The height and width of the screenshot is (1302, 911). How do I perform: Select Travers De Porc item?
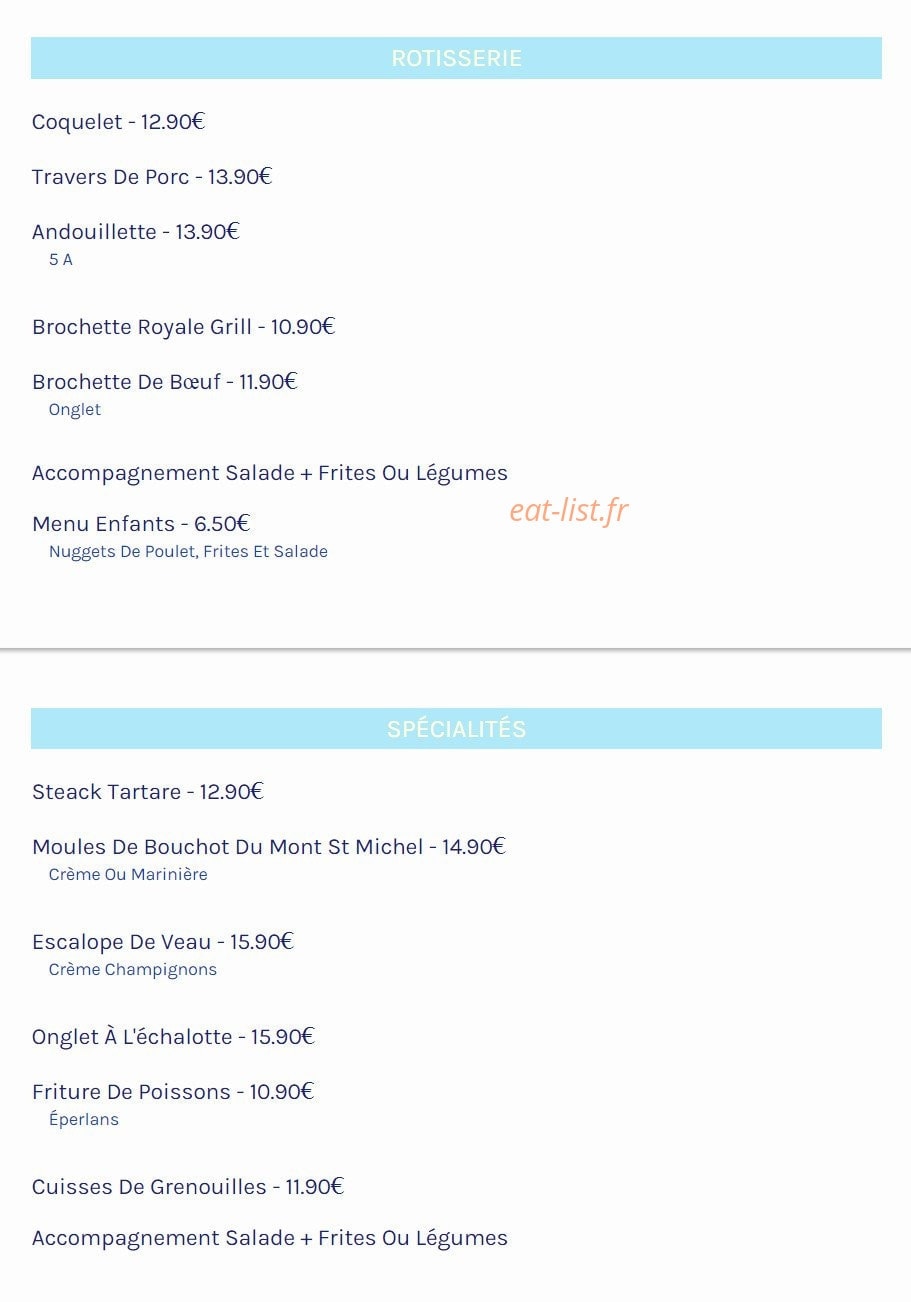[x=152, y=177]
